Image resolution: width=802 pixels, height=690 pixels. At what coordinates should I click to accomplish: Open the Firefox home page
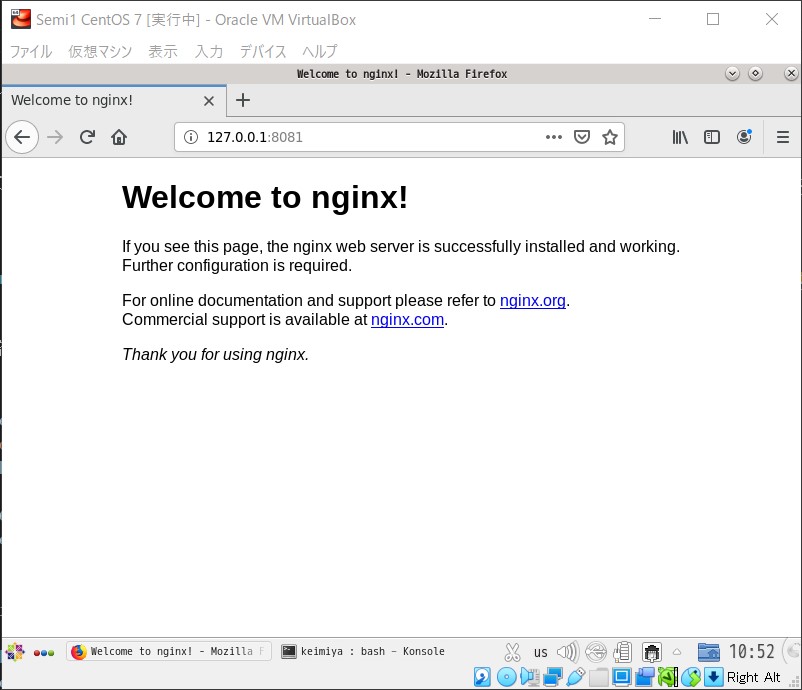coord(119,137)
